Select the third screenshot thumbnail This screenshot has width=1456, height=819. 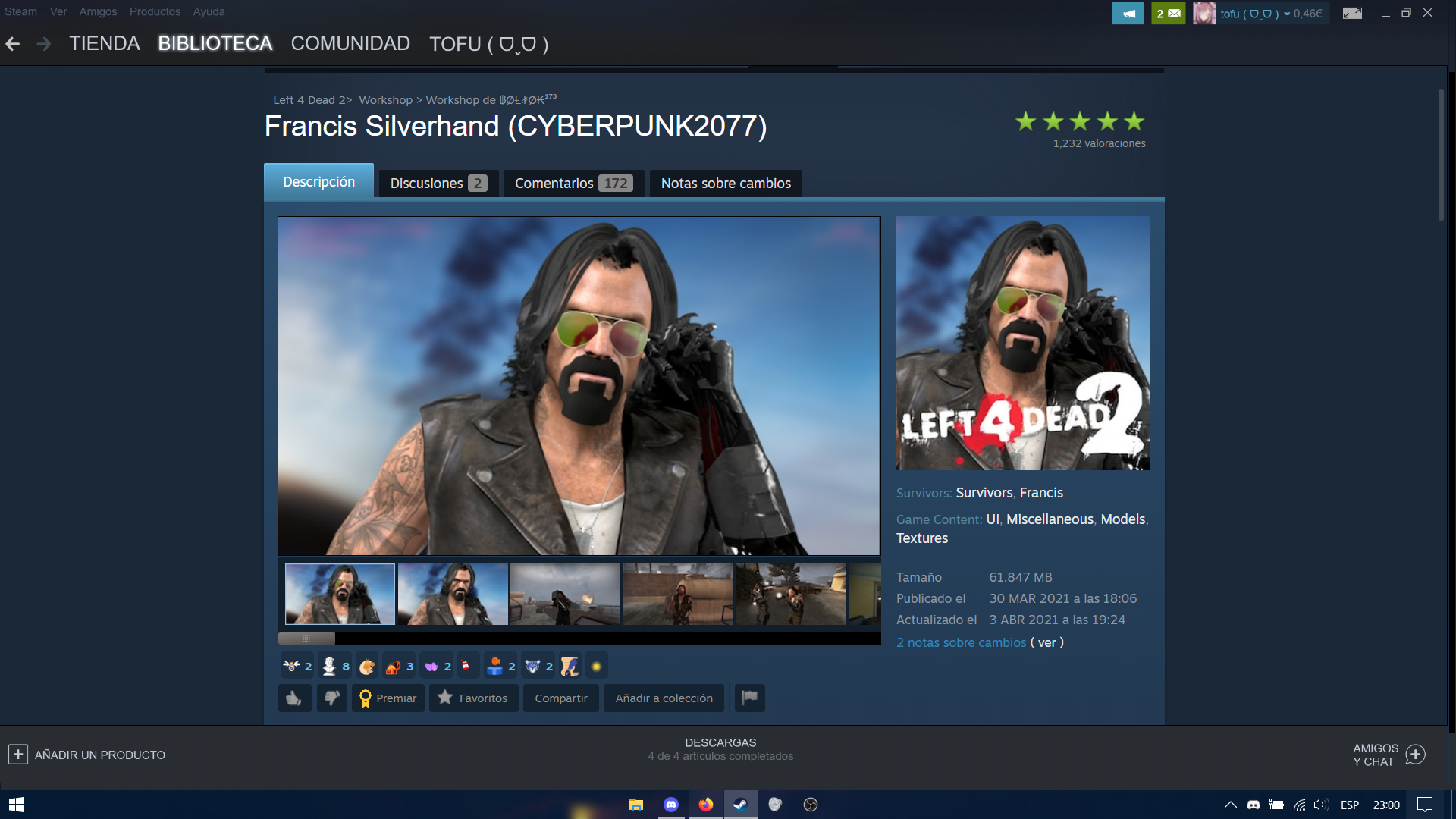[x=565, y=594]
